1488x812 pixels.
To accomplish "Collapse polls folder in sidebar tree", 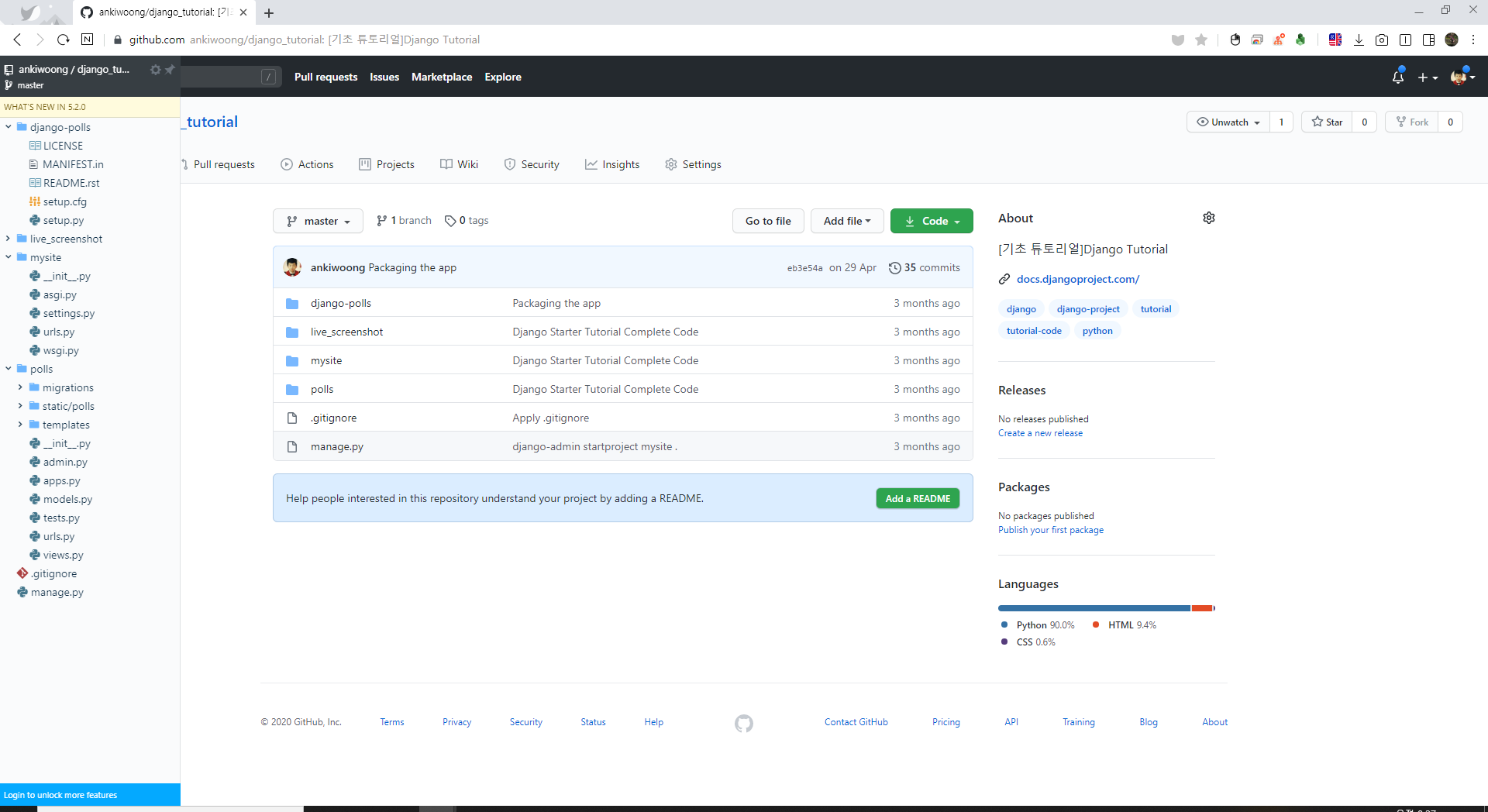I will [9, 369].
